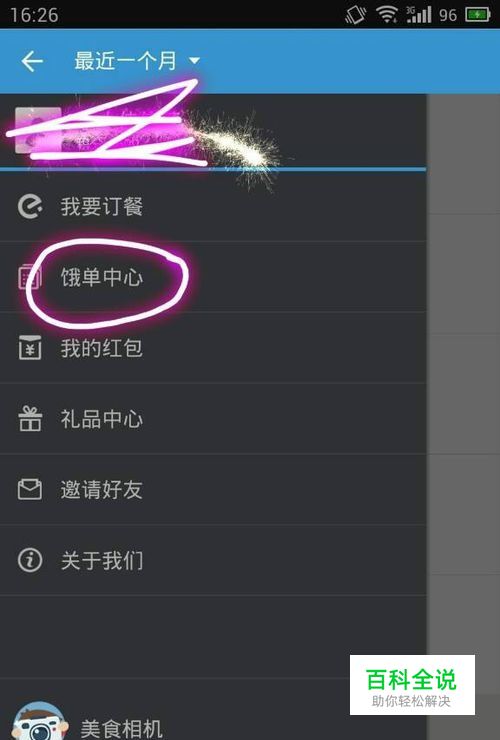Tap the user profile avatar thumbnail
500x740 pixels.
click(x=38, y=130)
